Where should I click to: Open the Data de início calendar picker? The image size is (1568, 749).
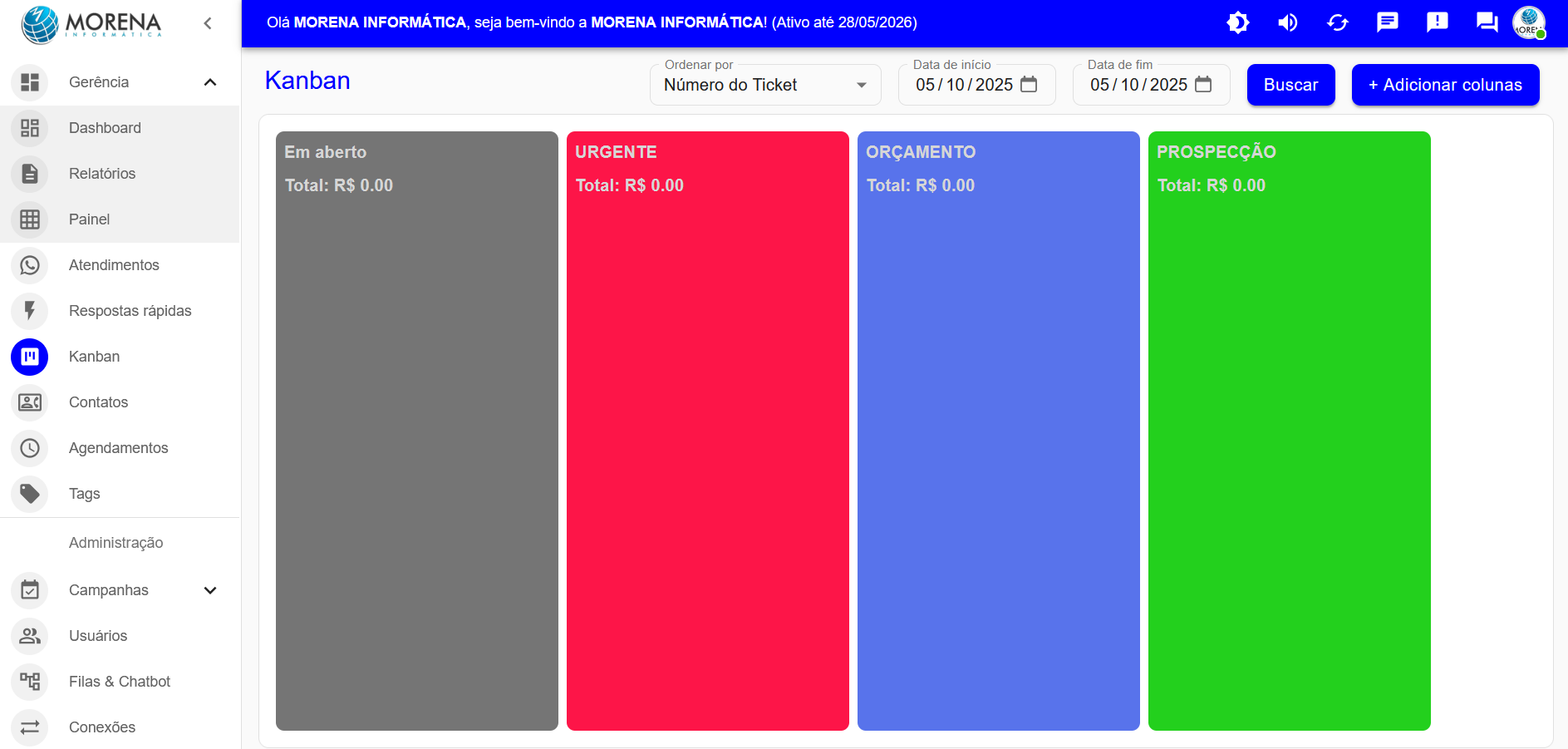1029,85
